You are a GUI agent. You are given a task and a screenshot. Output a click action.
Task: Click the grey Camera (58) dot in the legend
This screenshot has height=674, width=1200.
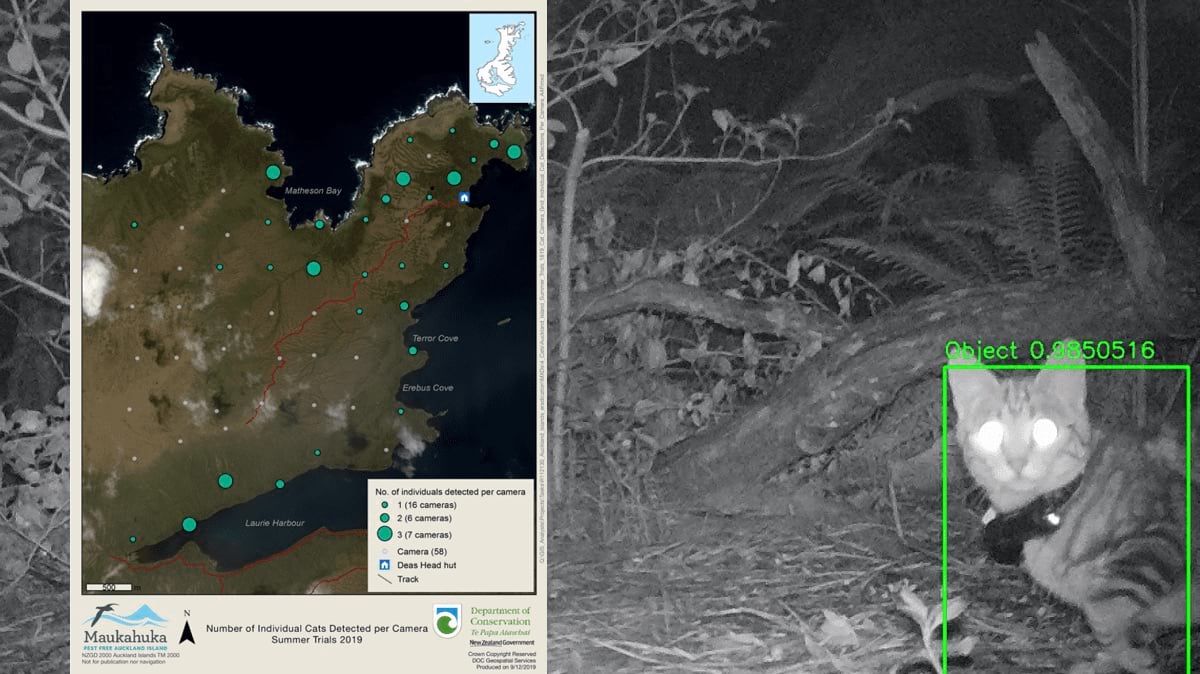tap(384, 552)
